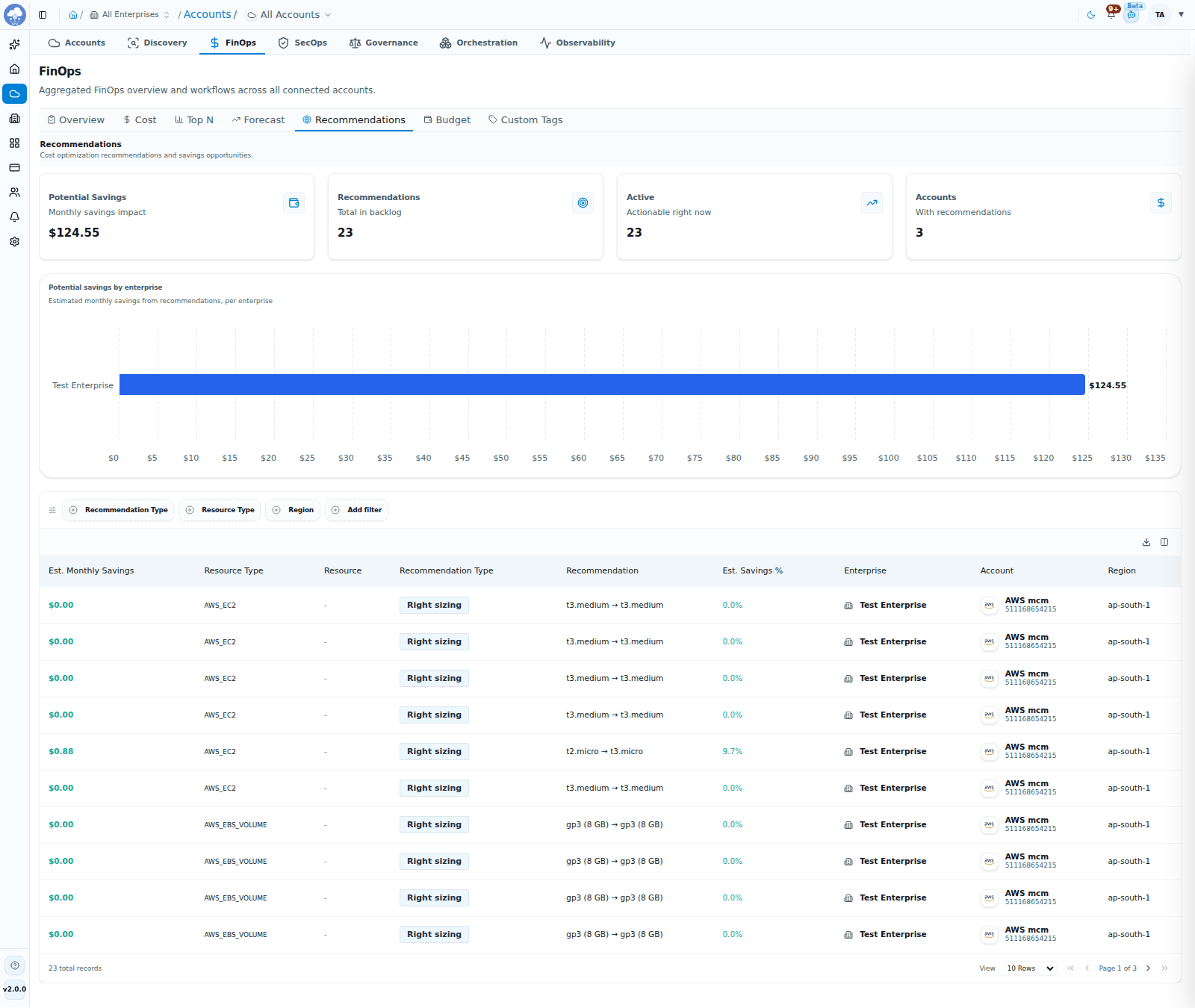Viewport: 1195px width, 1008px height.
Task: Expand the All Enterprises selector
Action: click(130, 15)
